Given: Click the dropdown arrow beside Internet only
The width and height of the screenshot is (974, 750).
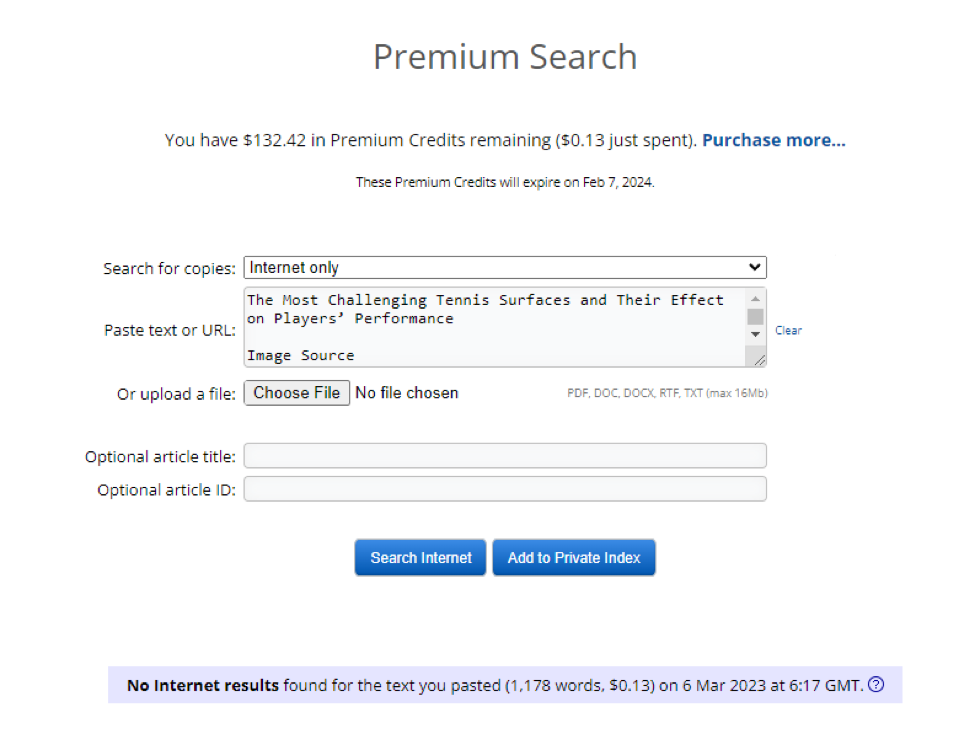Looking at the screenshot, I should 754,268.
